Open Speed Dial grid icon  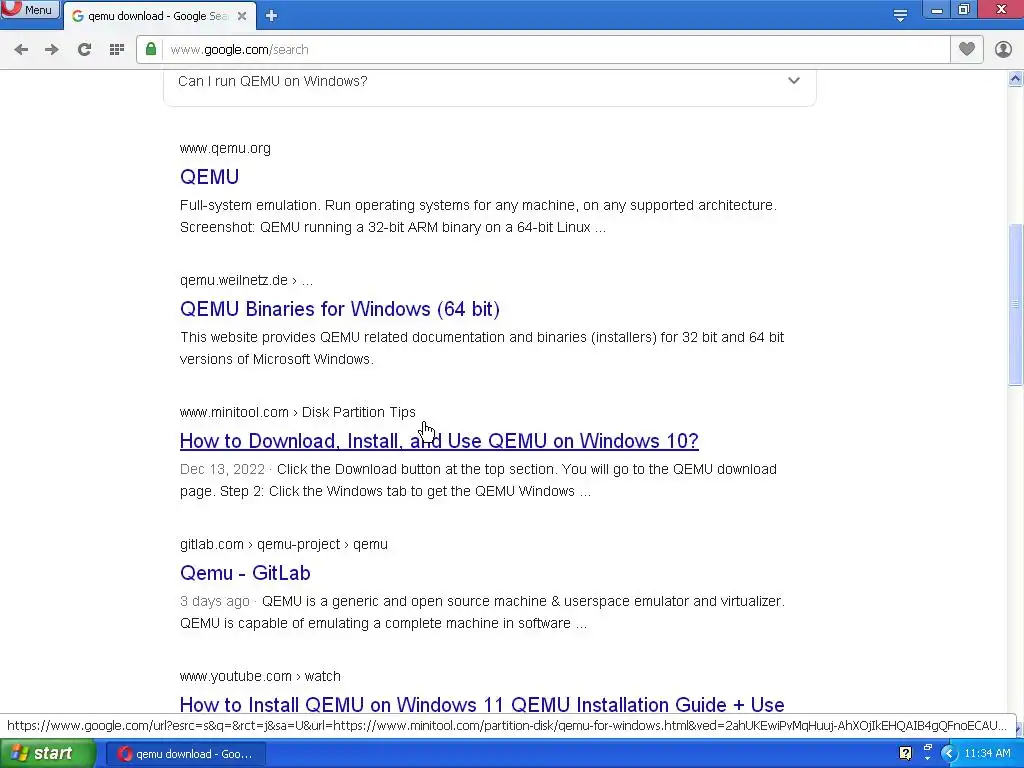(x=117, y=50)
